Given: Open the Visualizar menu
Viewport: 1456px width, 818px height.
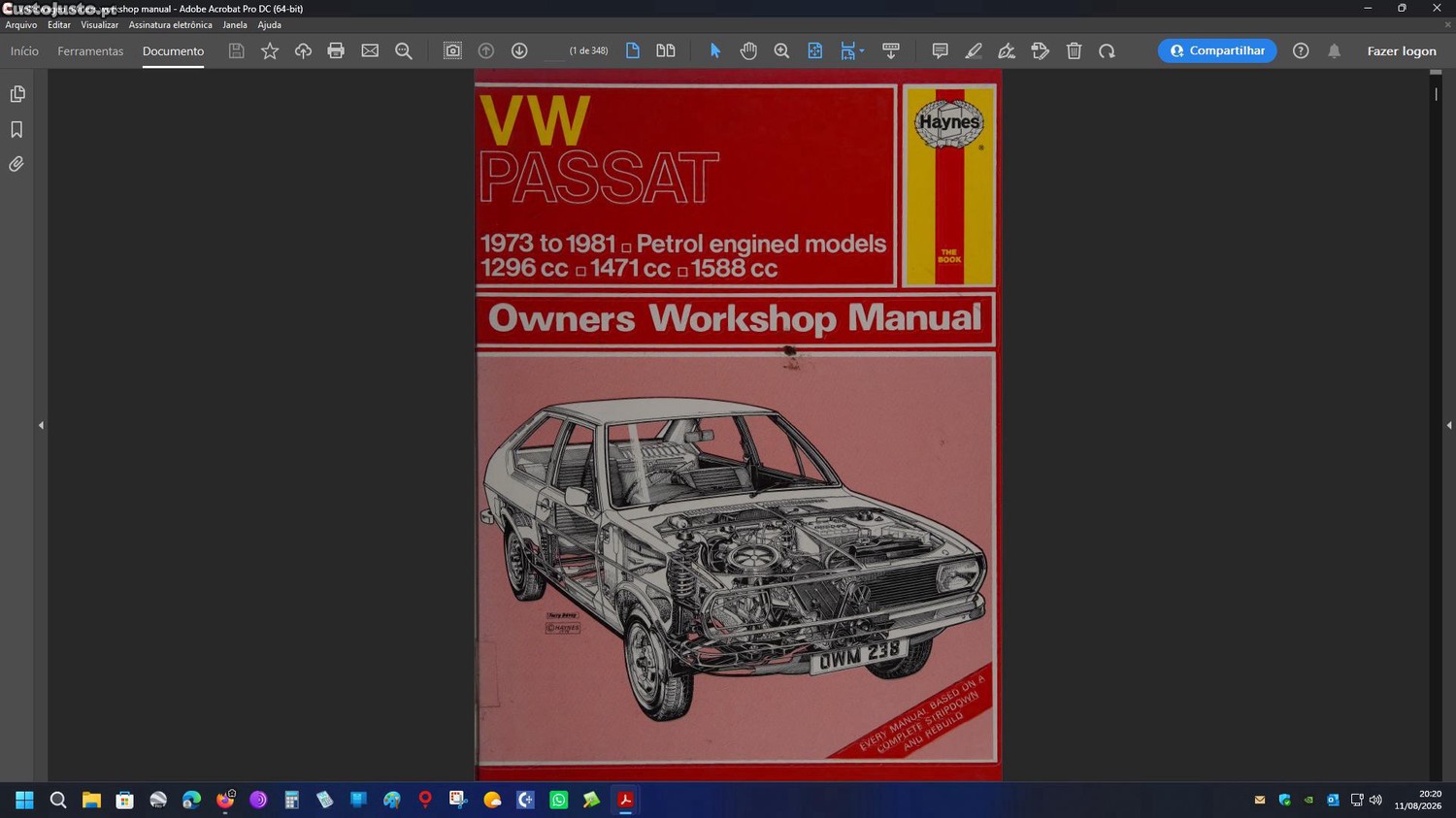Looking at the screenshot, I should coord(99,25).
